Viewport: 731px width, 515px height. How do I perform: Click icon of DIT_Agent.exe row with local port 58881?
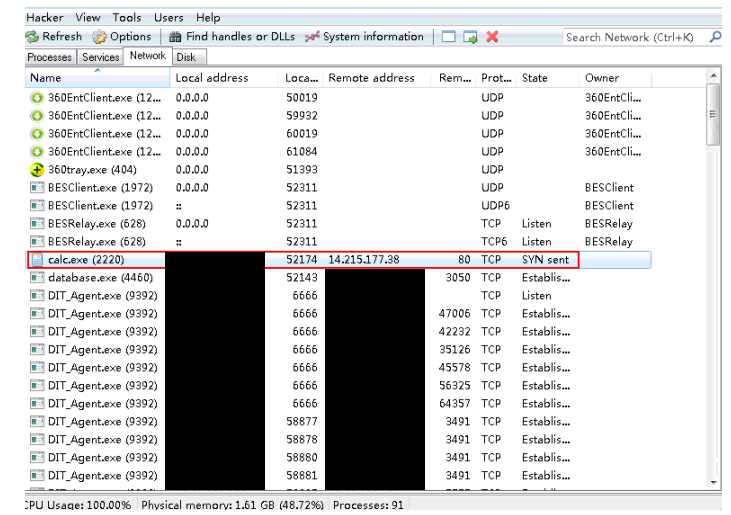click(37, 476)
